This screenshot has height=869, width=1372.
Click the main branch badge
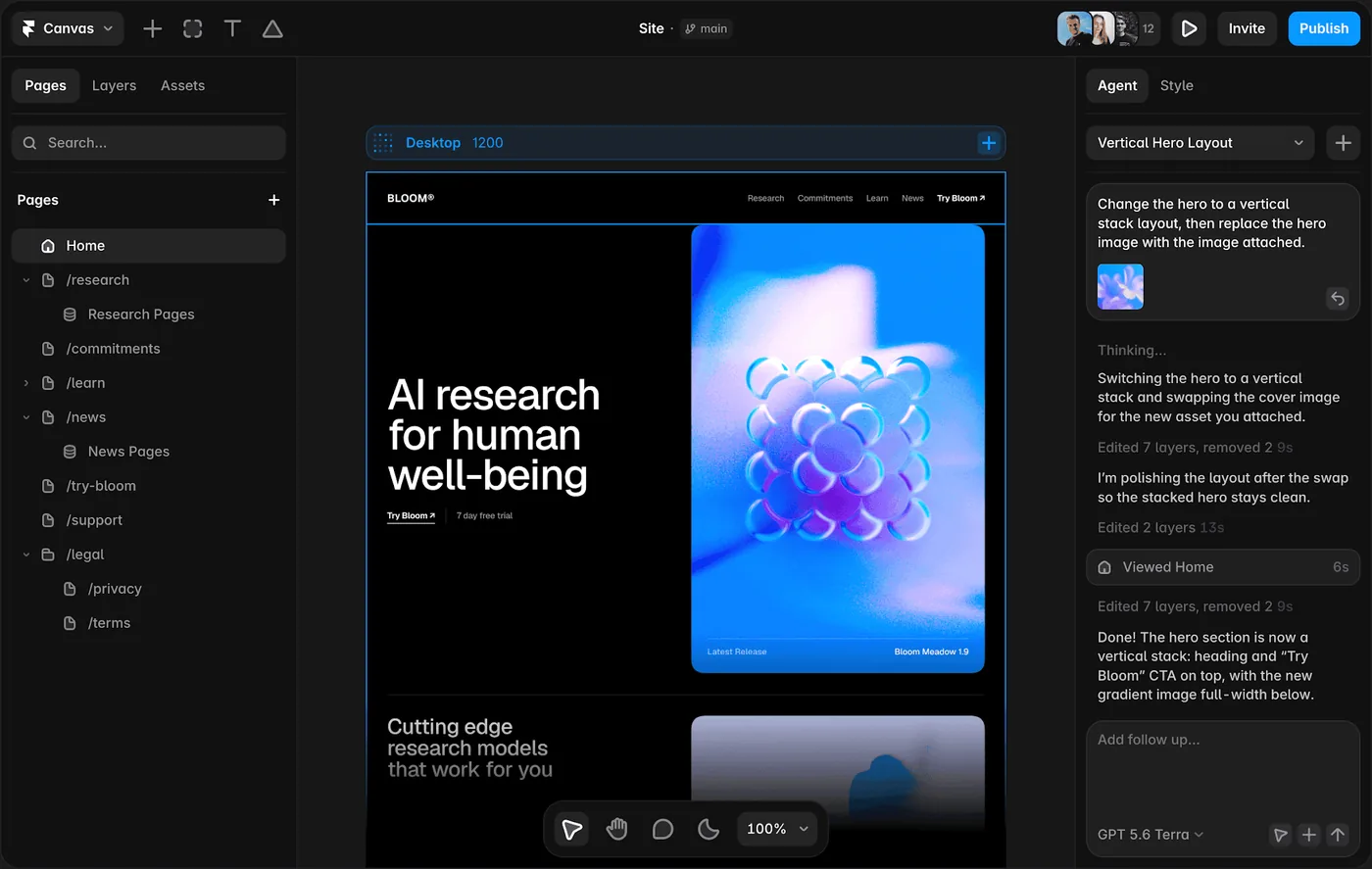click(x=706, y=28)
